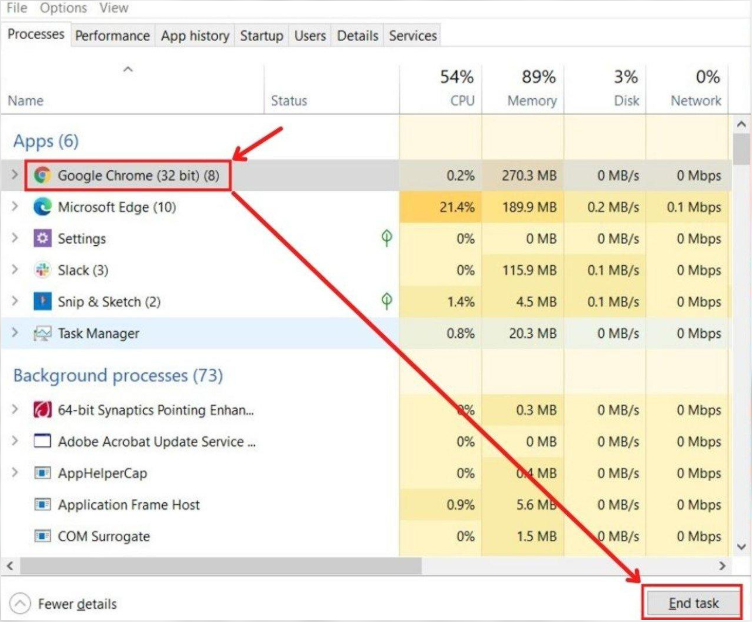
Task: Expand the Slack process group
Action: pos(15,270)
